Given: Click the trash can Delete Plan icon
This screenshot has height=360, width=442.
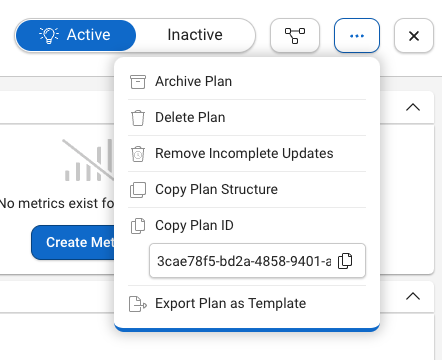Looking at the screenshot, I should (x=138, y=118).
